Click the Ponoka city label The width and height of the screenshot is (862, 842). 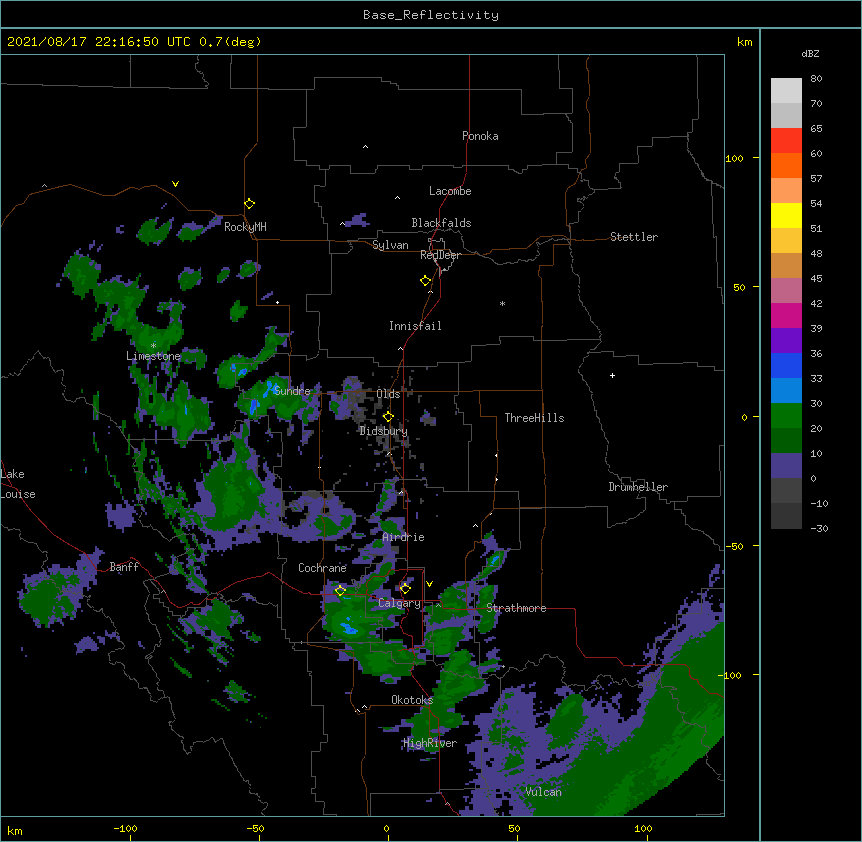[480, 136]
